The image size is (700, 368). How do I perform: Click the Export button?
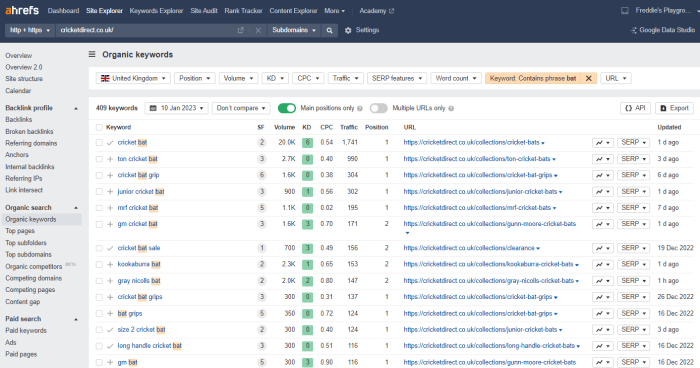pos(674,108)
